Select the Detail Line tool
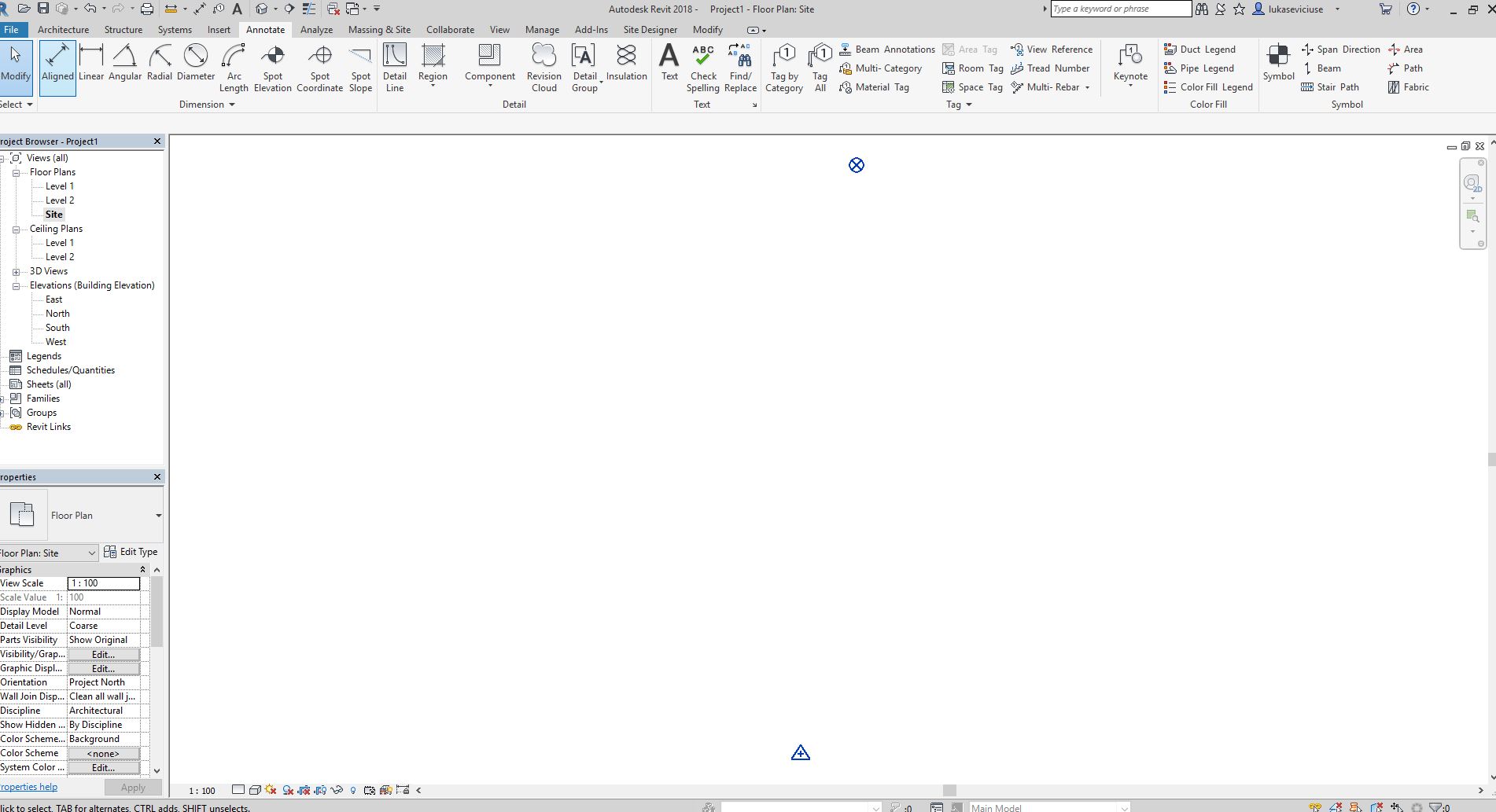The width and height of the screenshot is (1496, 812). click(x=395, y=67)
